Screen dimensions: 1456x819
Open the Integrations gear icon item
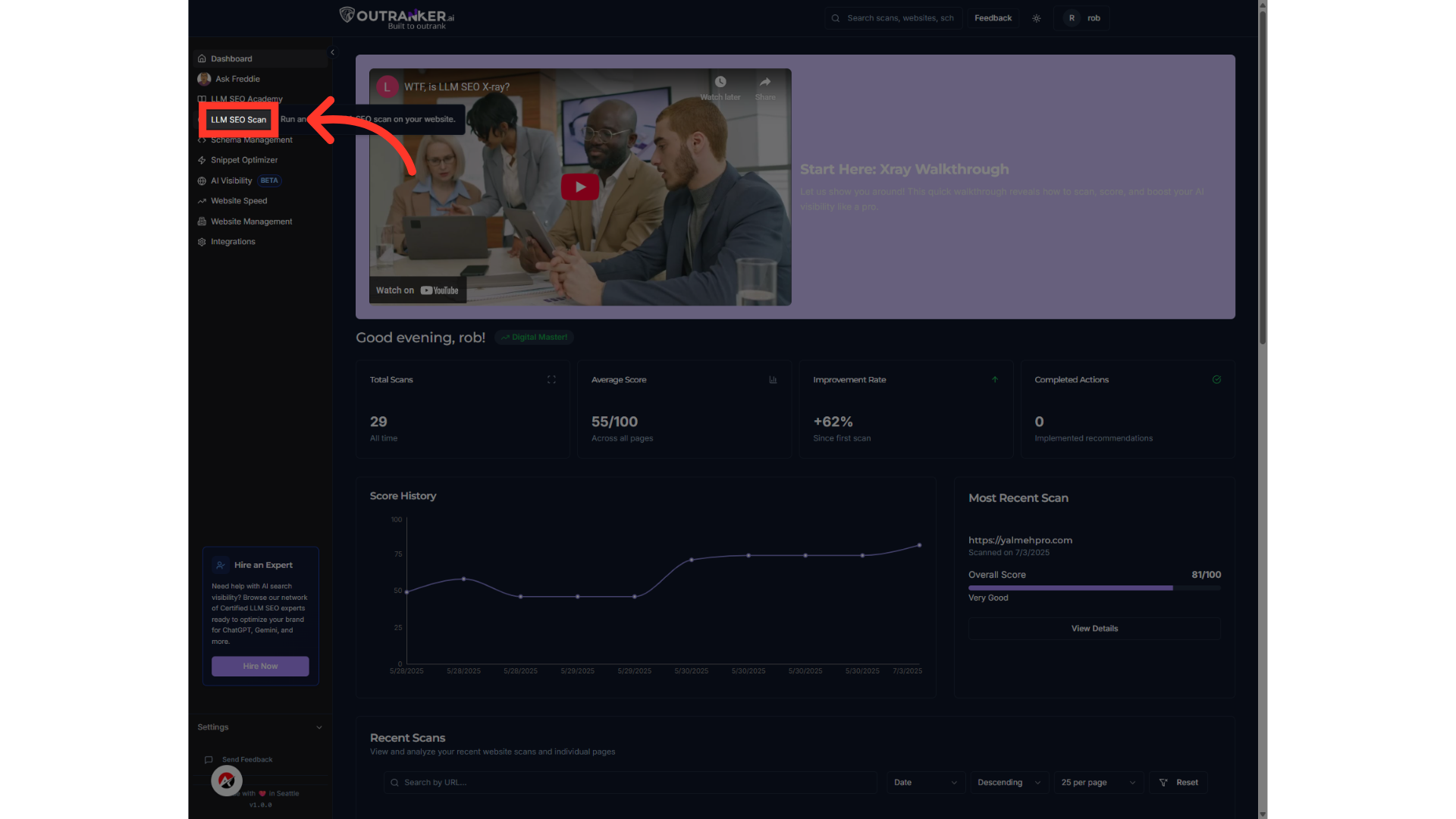coord(202,242)
